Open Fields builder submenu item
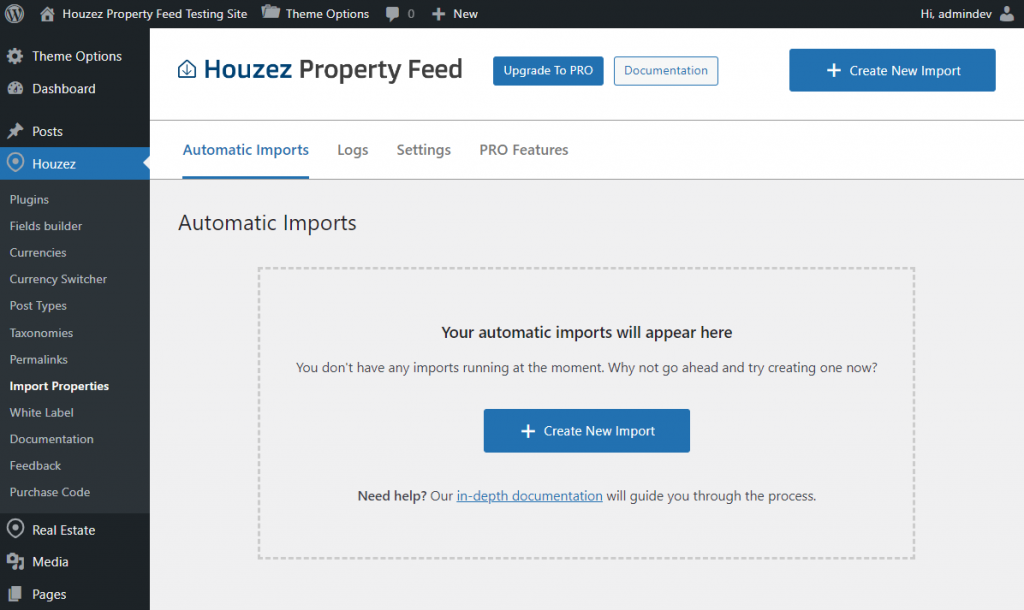Image resolution: width=1024 pixels, height=610 pixels. (x=46, y=226)
